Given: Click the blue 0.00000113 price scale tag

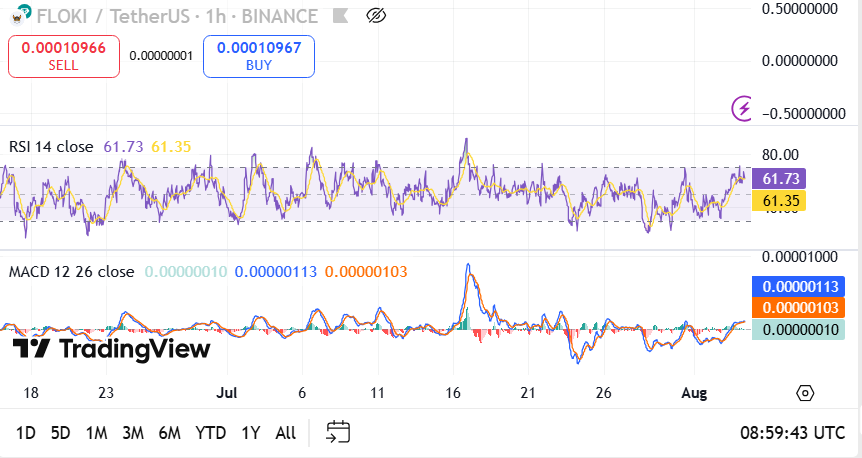Looking at the screenshot, I should point(798,286).
